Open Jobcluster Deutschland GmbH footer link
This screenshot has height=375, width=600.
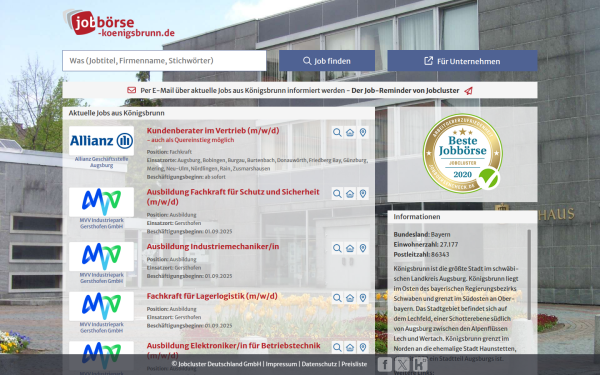(216, 364)
